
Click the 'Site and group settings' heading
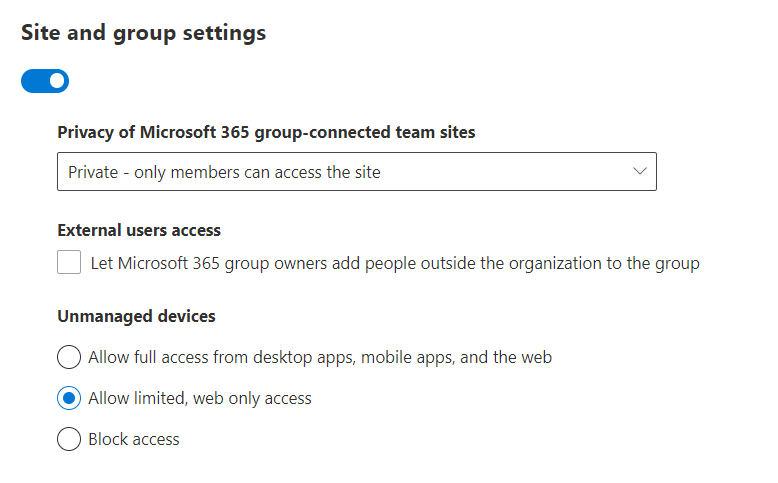[143, 33]
